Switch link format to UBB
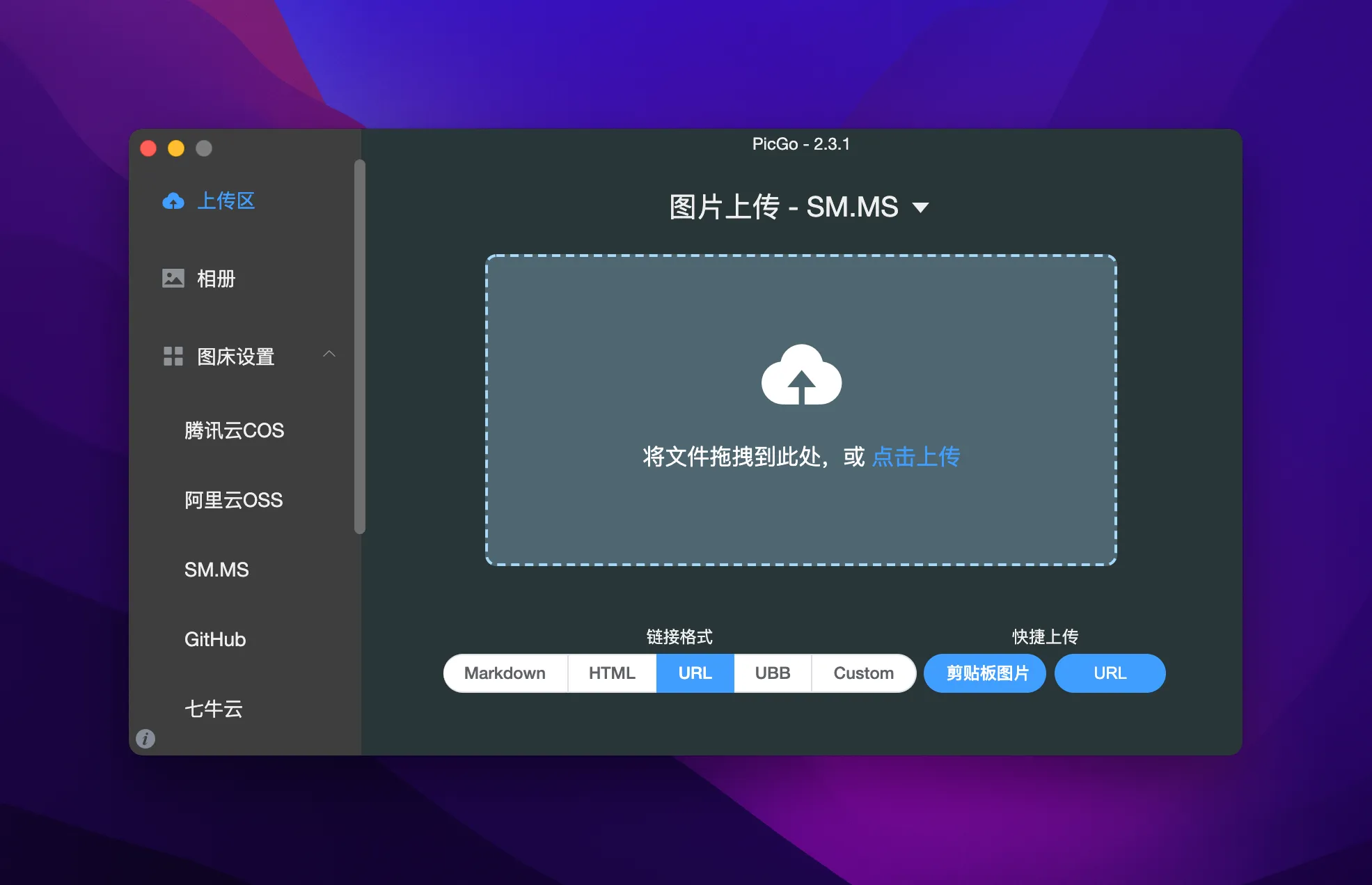 (772, 673)
